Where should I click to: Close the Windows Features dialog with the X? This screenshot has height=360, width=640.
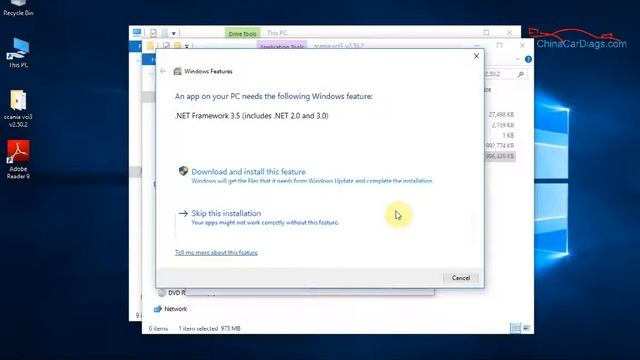coord(476,56)
